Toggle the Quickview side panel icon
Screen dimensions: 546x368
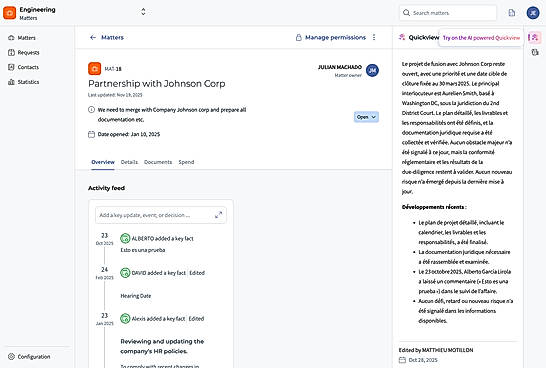(x=535, y=37)
